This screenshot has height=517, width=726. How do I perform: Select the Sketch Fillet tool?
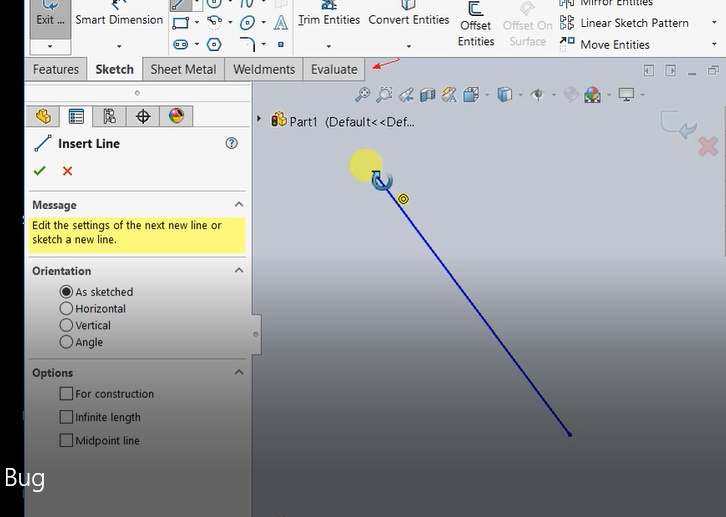pos(248,44)
